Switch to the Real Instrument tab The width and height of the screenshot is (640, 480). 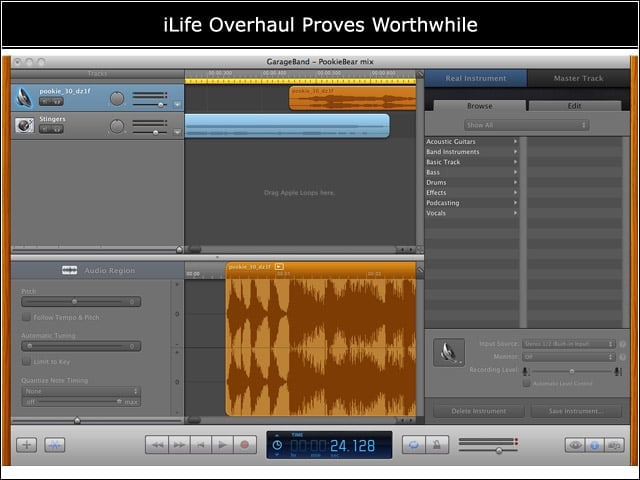(476, 78)
